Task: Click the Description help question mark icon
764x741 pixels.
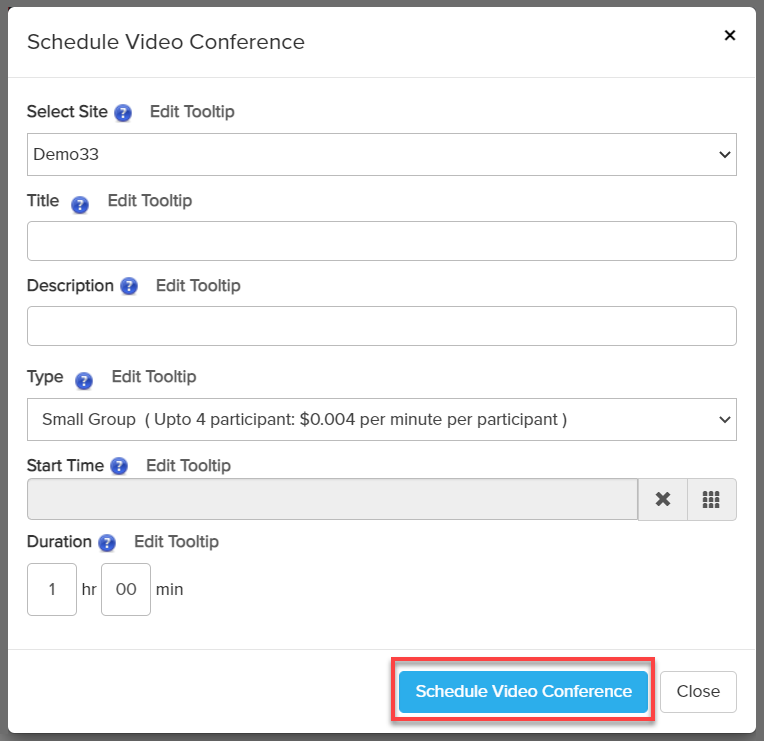Action: [x=129, y=287]
